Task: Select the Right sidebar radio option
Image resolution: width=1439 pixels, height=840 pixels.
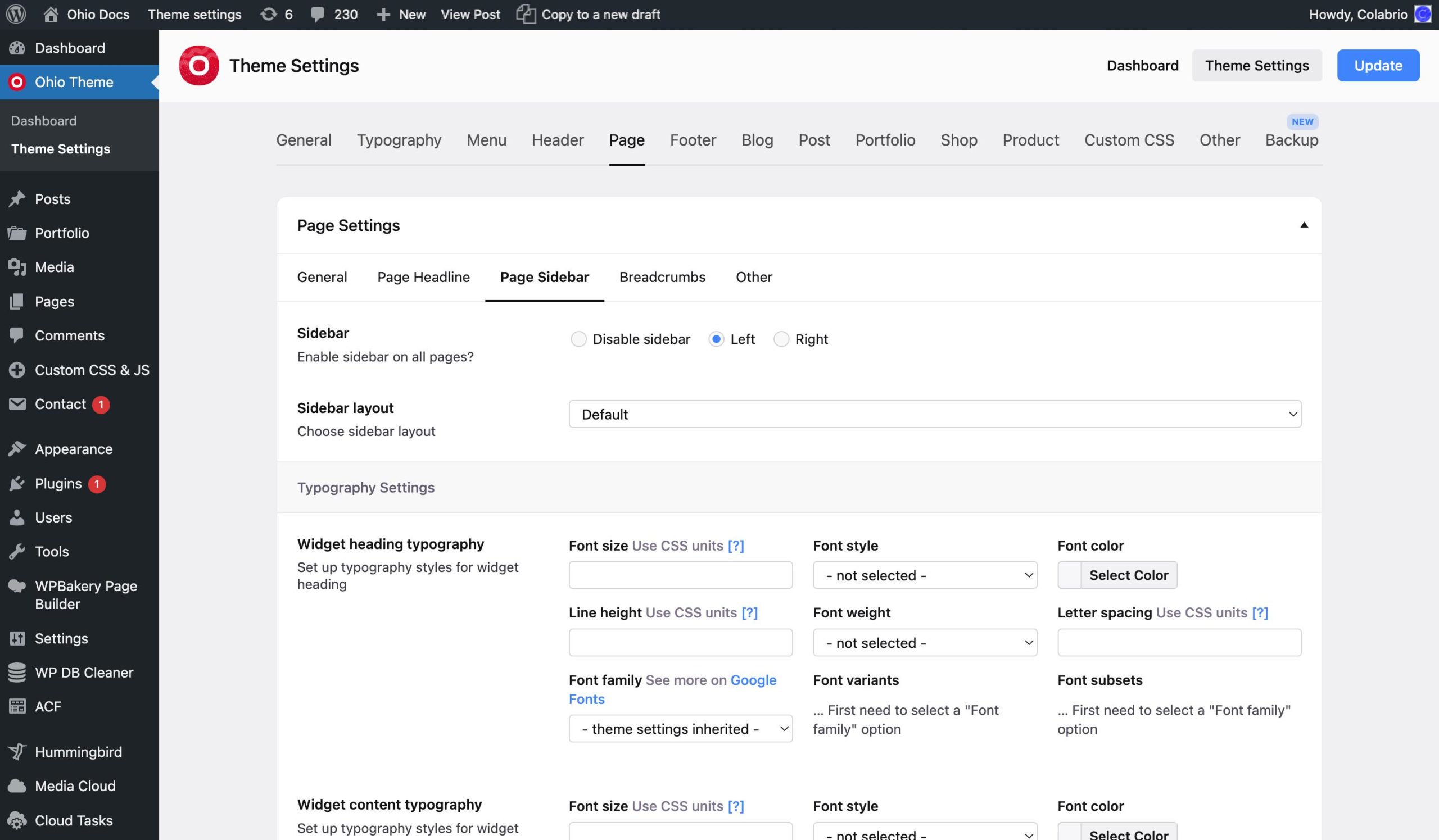Action: [x=781, y=339]
